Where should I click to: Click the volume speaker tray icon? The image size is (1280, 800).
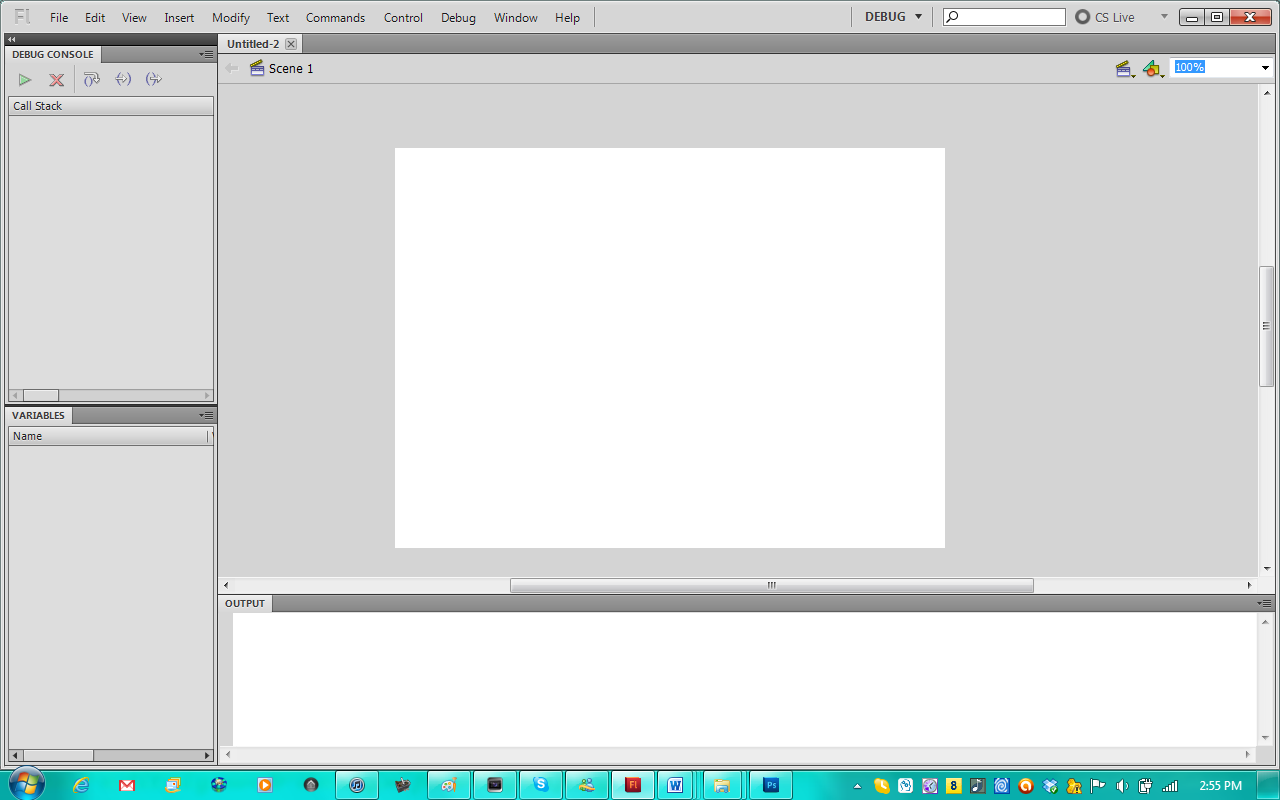click(x=1122, y=786)
